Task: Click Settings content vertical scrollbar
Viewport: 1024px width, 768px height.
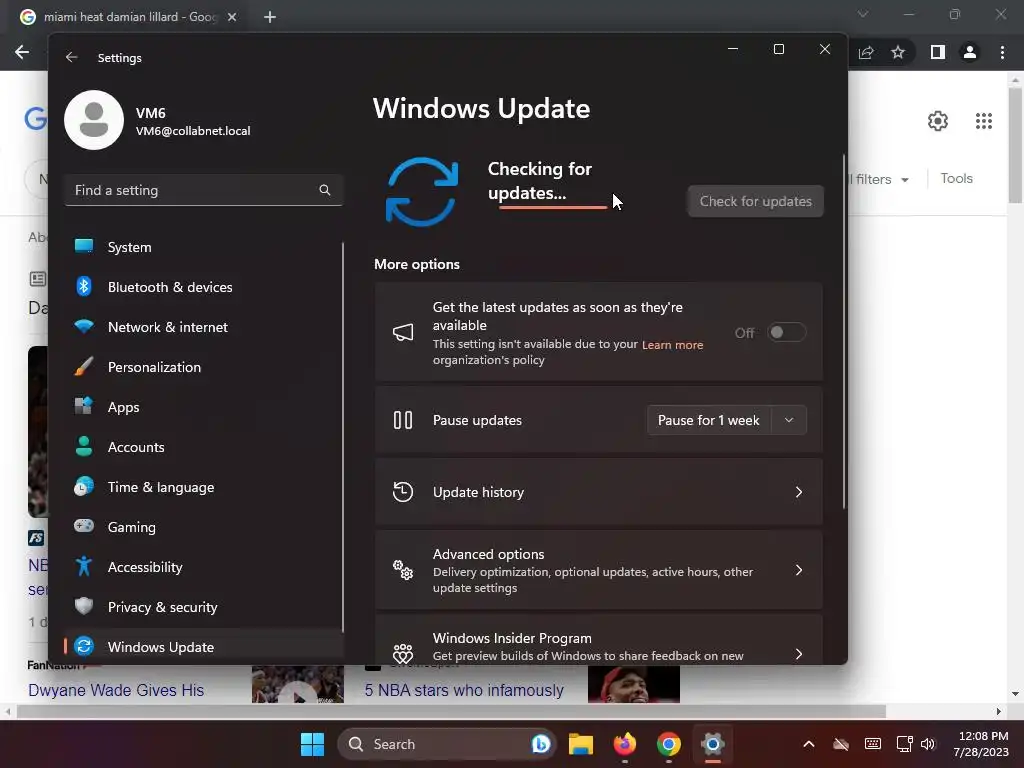Action: point(843,332)
